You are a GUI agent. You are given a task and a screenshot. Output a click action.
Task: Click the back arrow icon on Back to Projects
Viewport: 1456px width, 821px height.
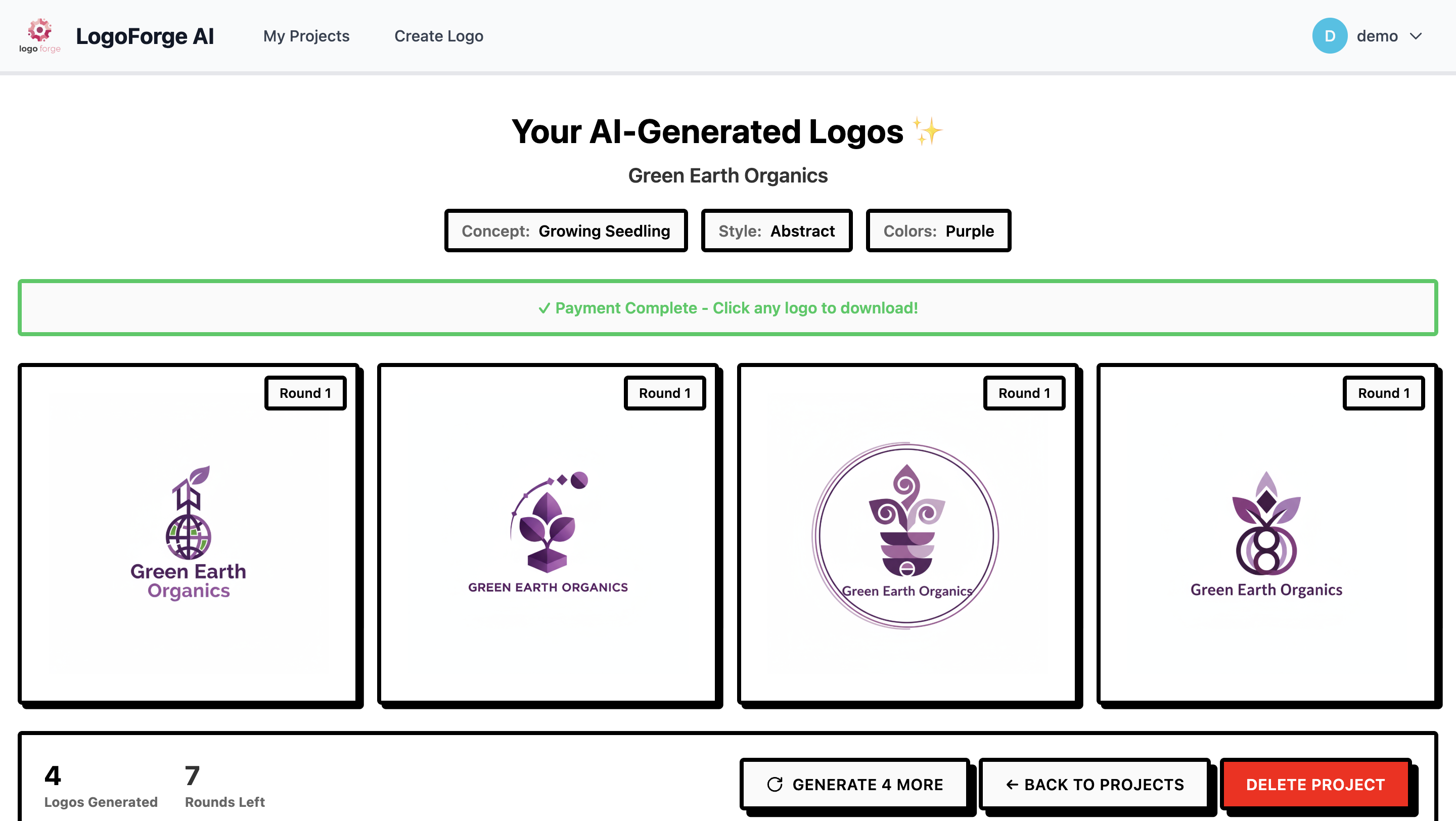(1011, 784)
